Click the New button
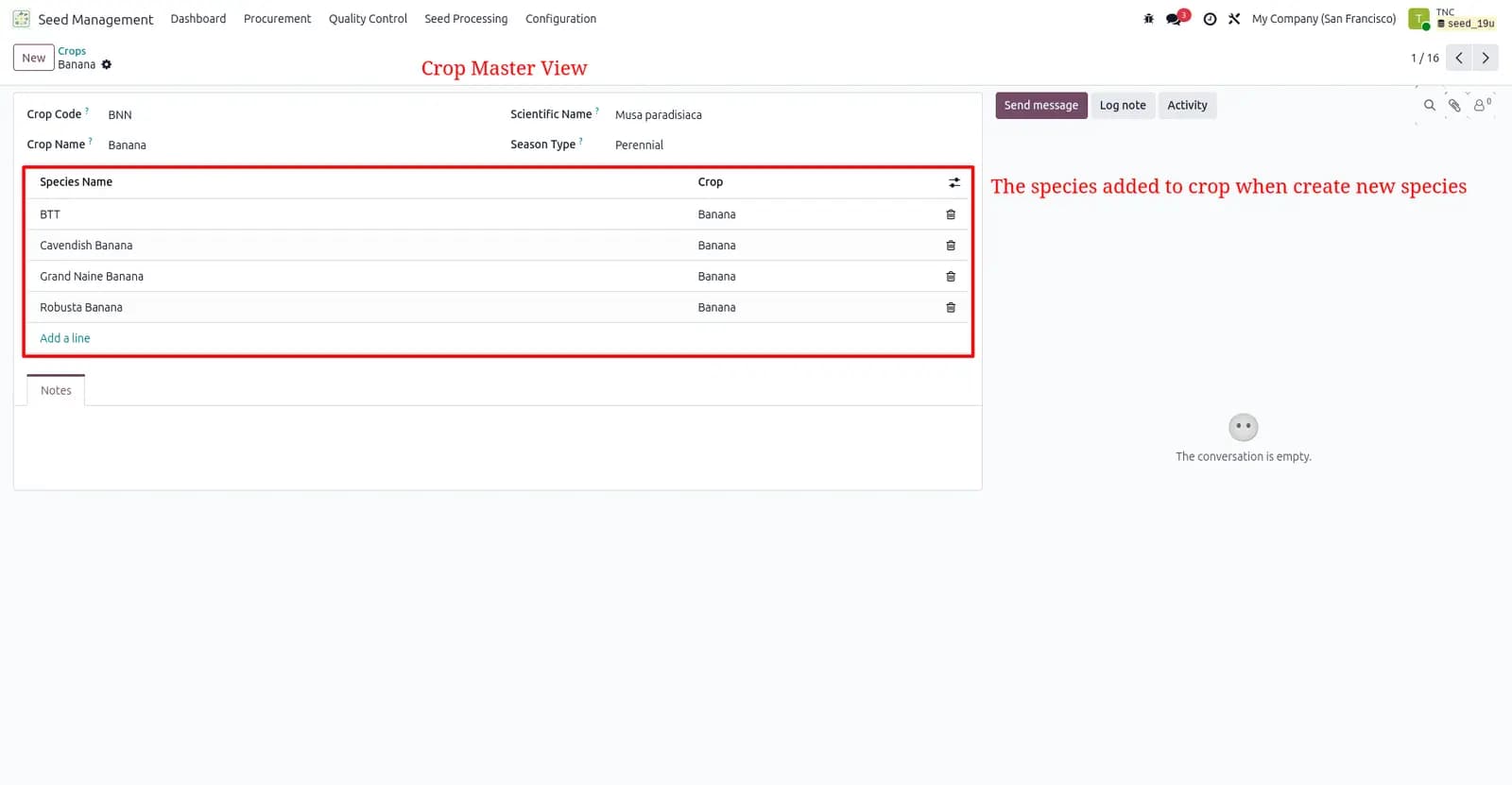 click(x=33, y=58)
